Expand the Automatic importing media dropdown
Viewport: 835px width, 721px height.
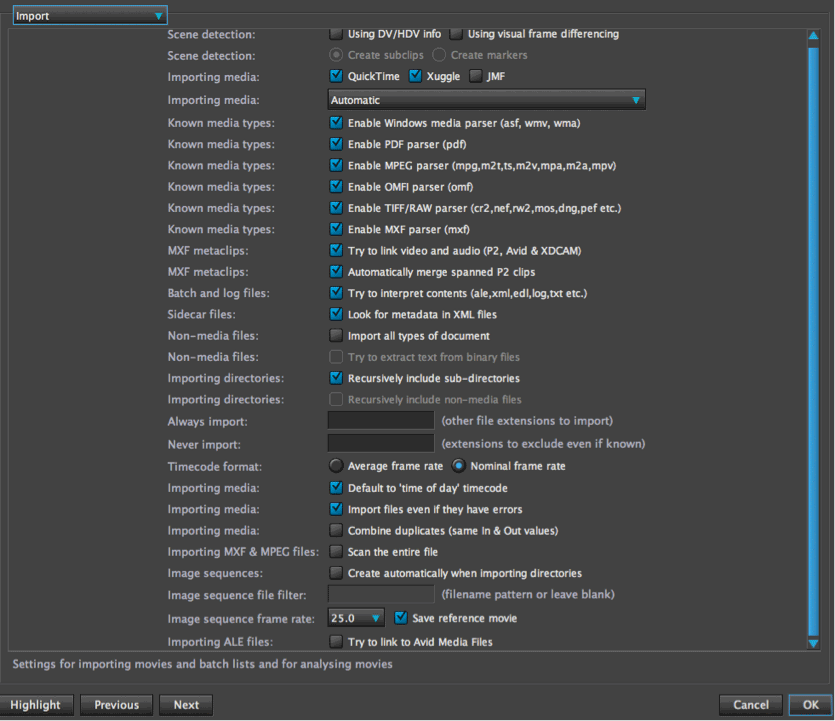[x=486, y=100]
